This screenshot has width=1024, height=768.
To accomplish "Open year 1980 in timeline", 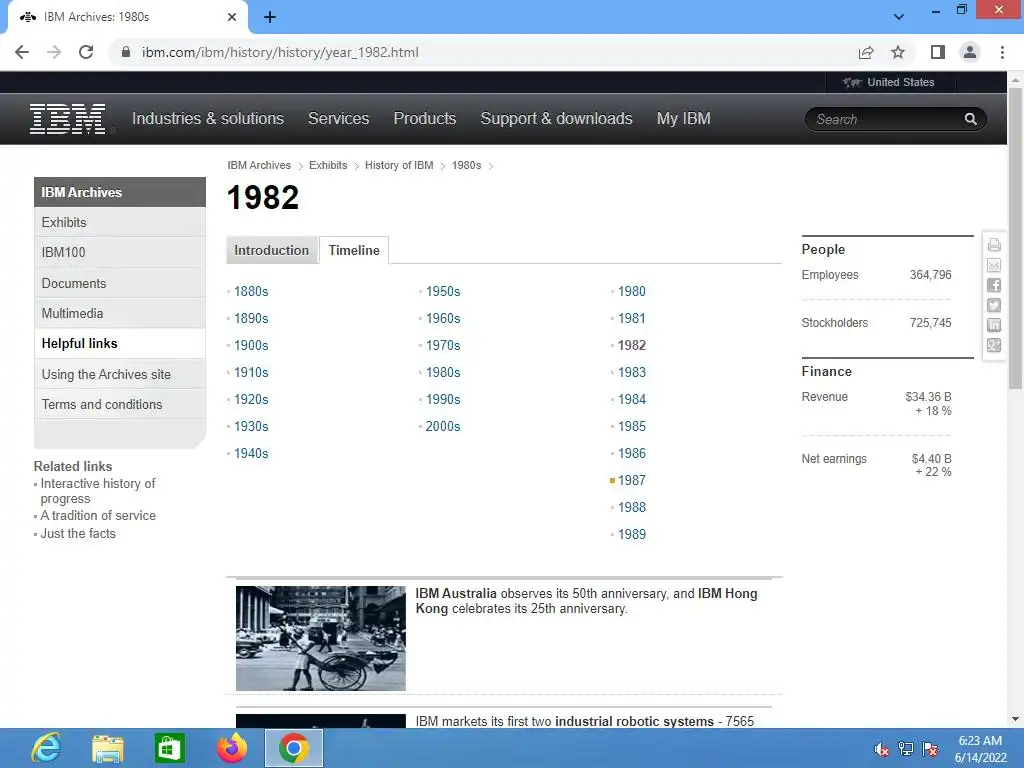I will (x=632, y=291).
